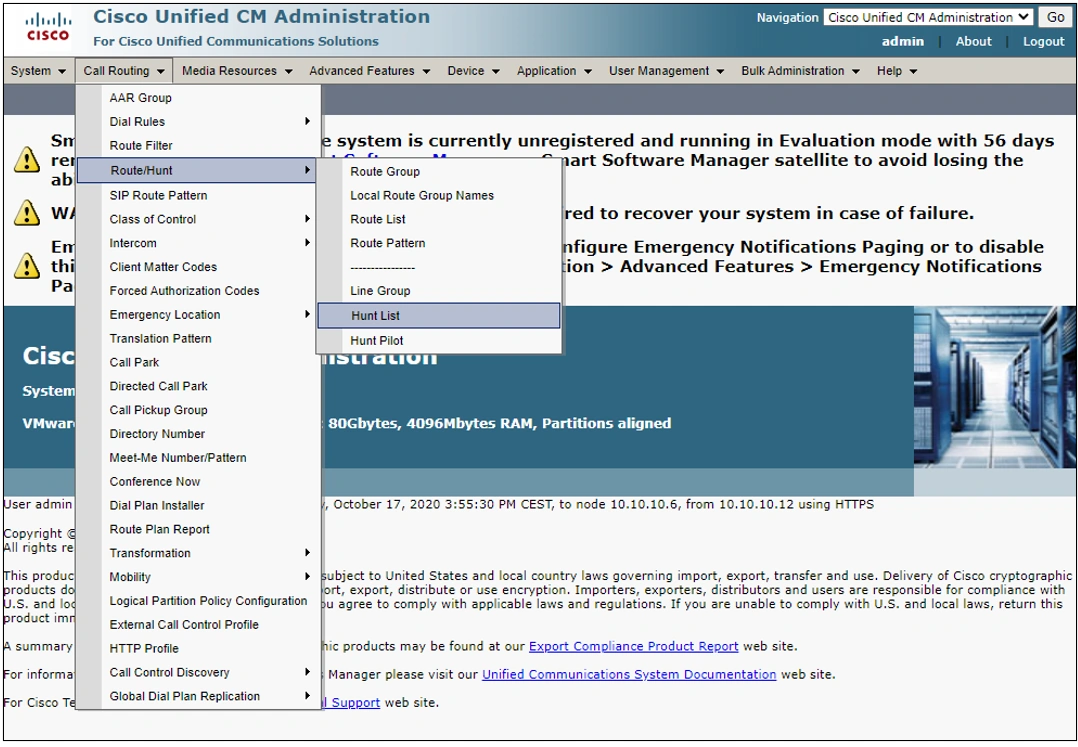Select Hunt List in submenu

(x=439, y=315)
